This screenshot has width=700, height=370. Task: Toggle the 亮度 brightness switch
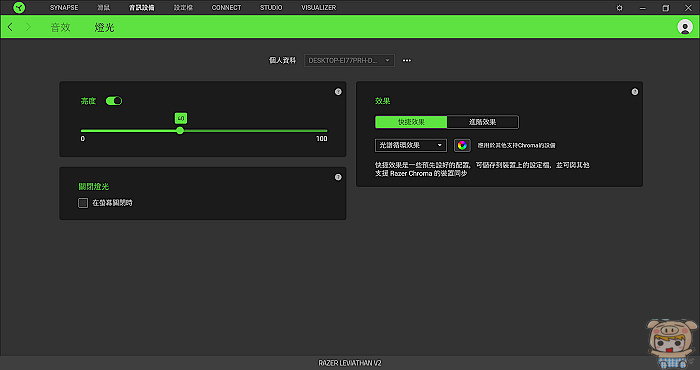point(114,101)
